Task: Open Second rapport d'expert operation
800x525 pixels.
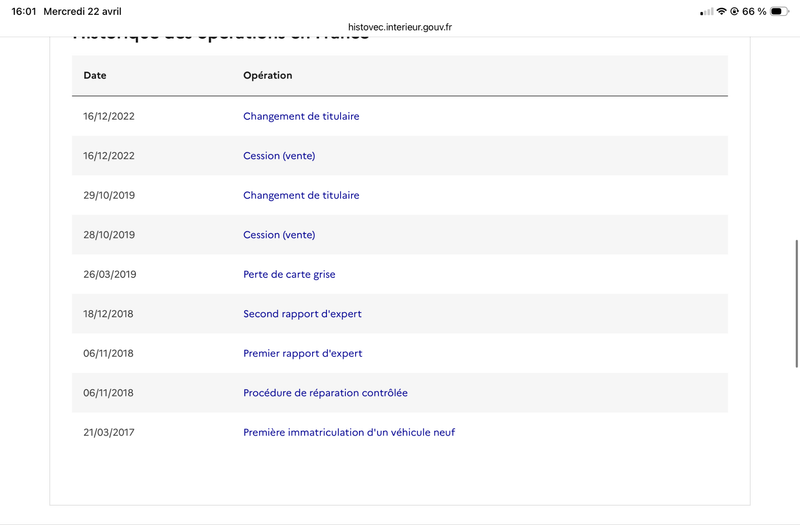Action: pyautogui.click(x=302, y=314)
